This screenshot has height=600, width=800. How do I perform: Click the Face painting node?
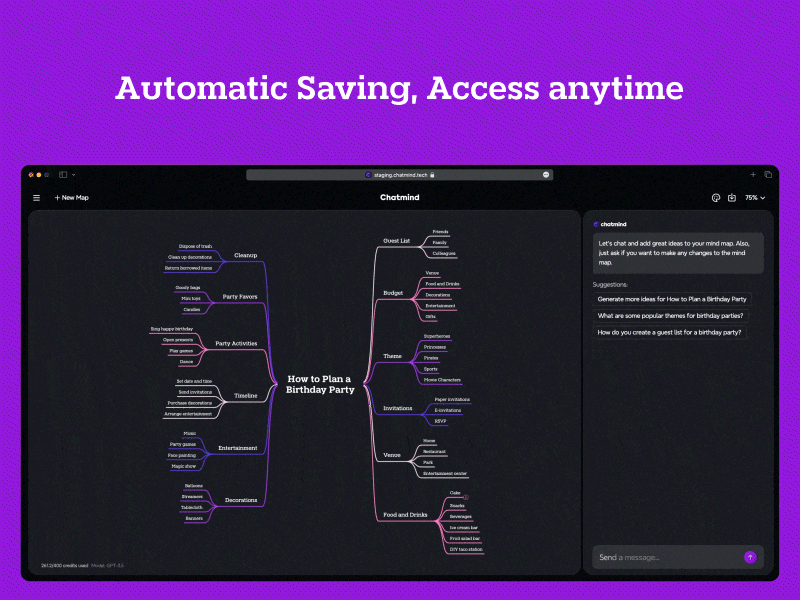182,455
